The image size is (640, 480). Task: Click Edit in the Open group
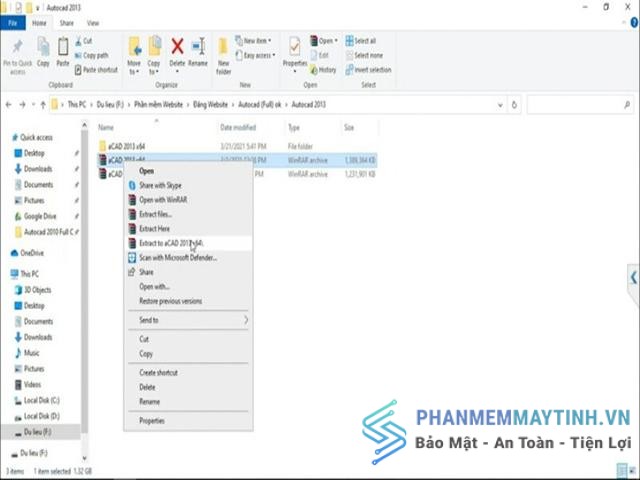[x=320, y=55]
